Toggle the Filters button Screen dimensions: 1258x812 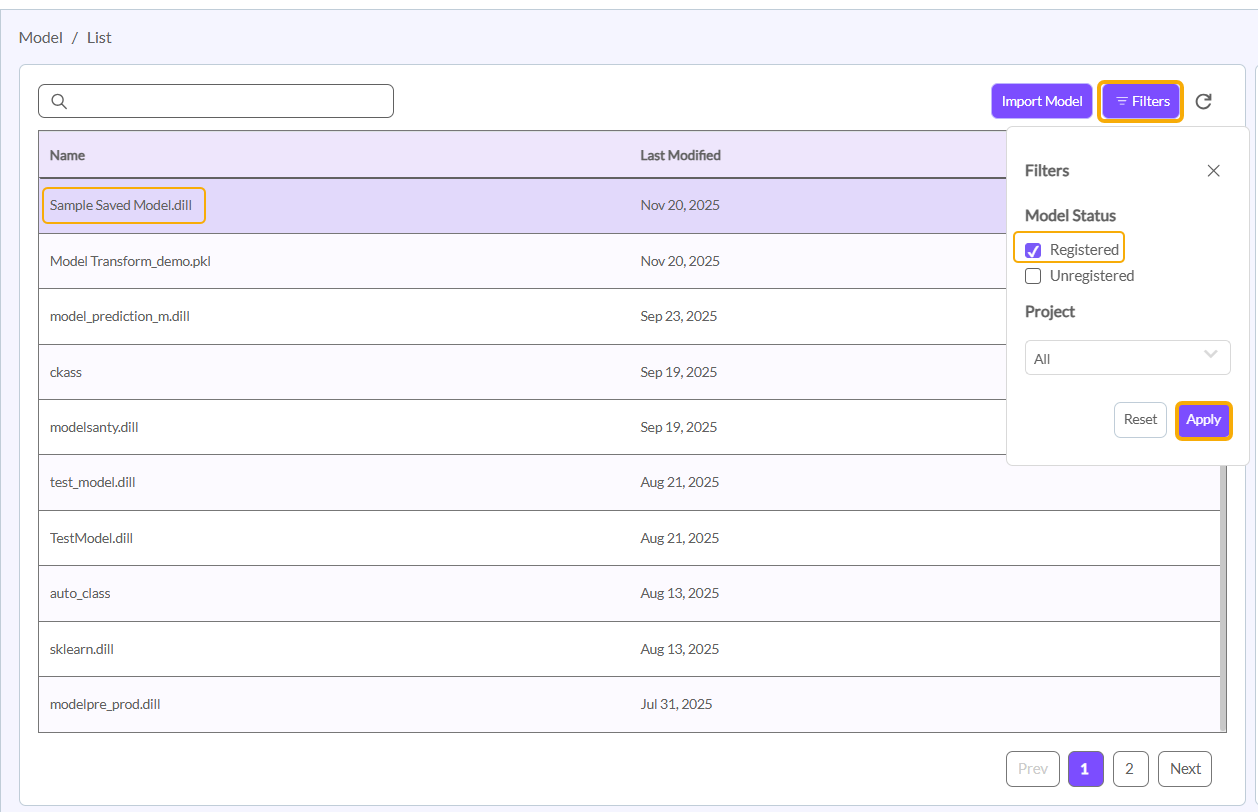pyautogui.click(x=1141, y=101)
